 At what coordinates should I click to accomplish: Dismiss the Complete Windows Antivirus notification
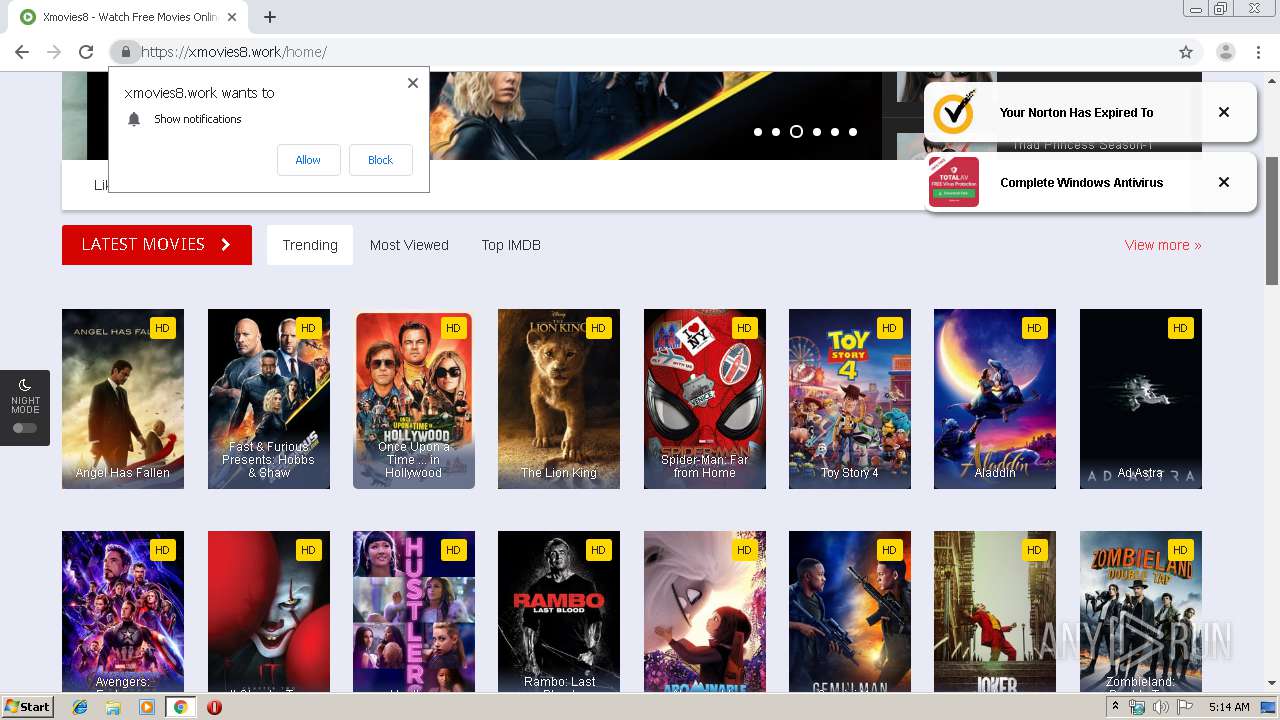(x=1224, y=182)
